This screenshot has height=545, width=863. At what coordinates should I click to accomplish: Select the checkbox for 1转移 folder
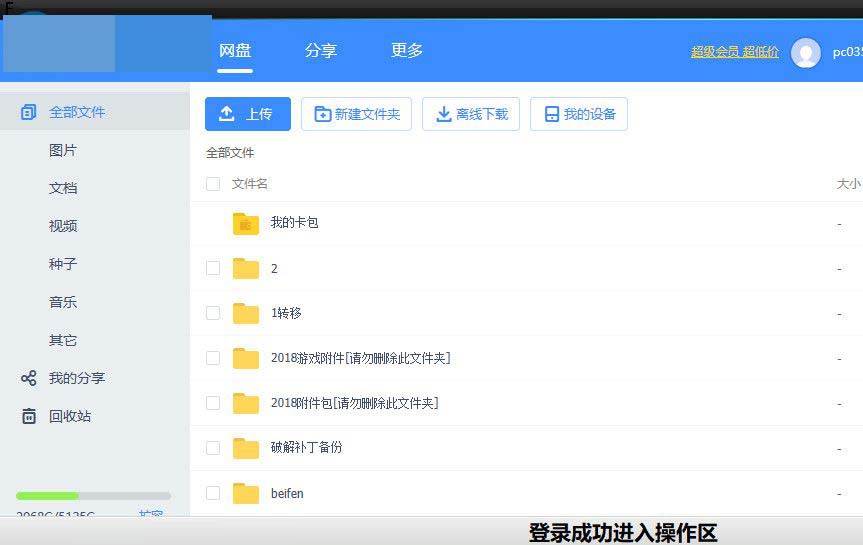tap(213, 313)
